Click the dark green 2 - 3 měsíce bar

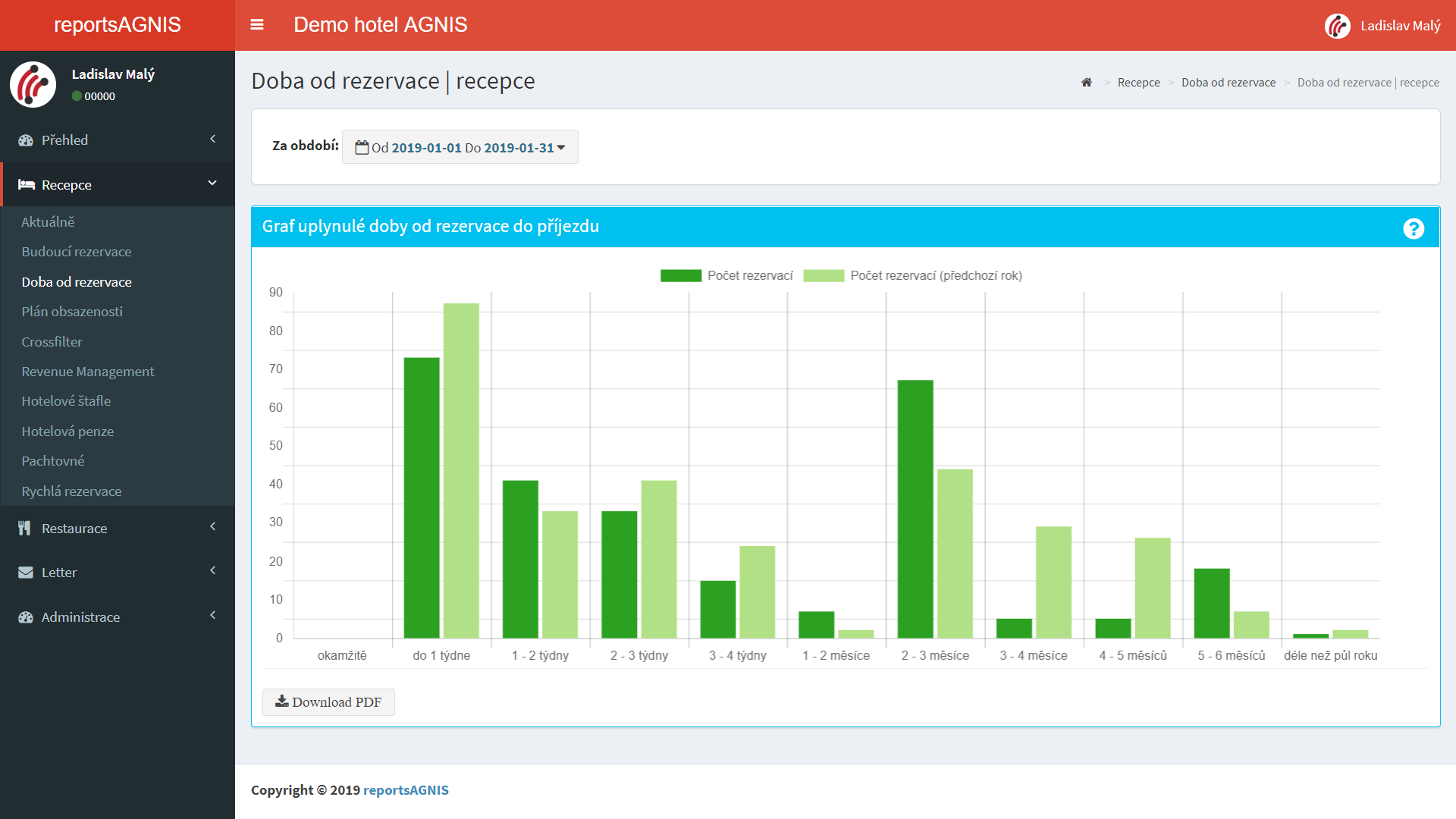[x=915, y=508]
